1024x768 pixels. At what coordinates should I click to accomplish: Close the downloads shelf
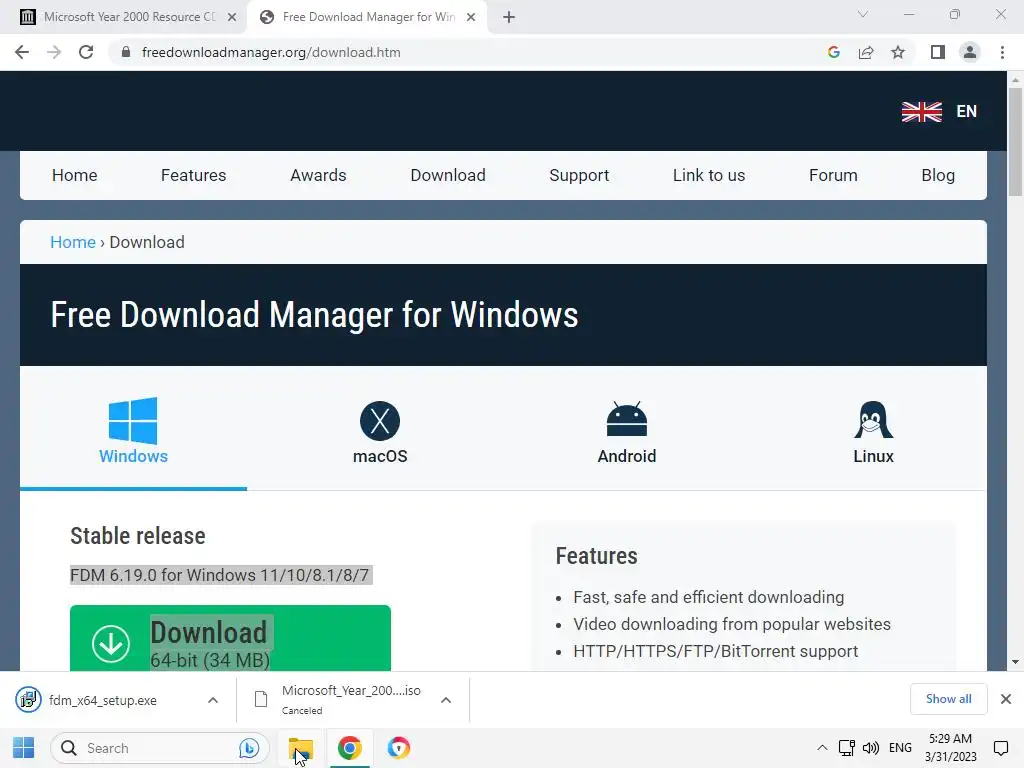click(x=1006, y=699)
